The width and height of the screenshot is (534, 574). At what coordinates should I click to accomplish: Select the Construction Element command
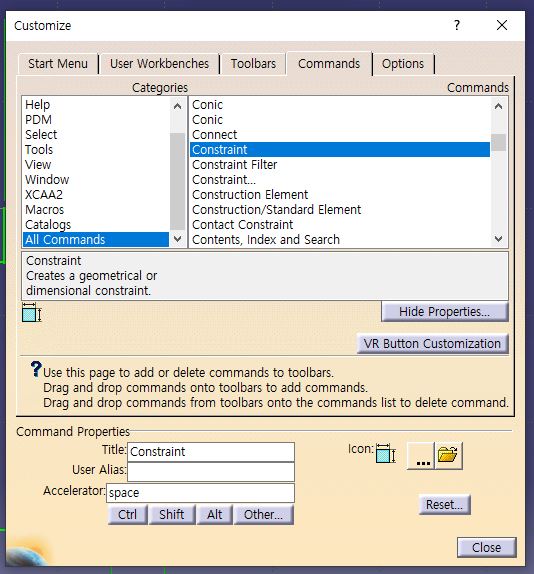[340, 195]
